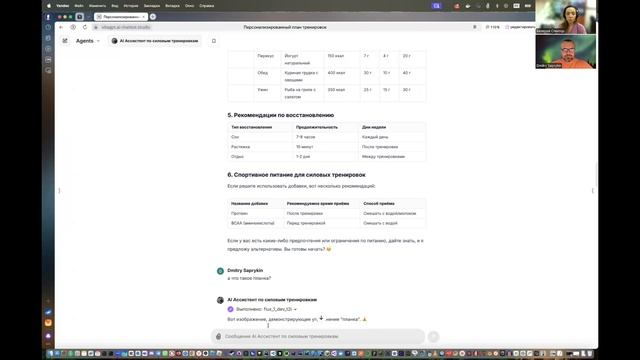
Task: Open Dmitry Saprykin video thumbnail
Action: pos(565,51)
